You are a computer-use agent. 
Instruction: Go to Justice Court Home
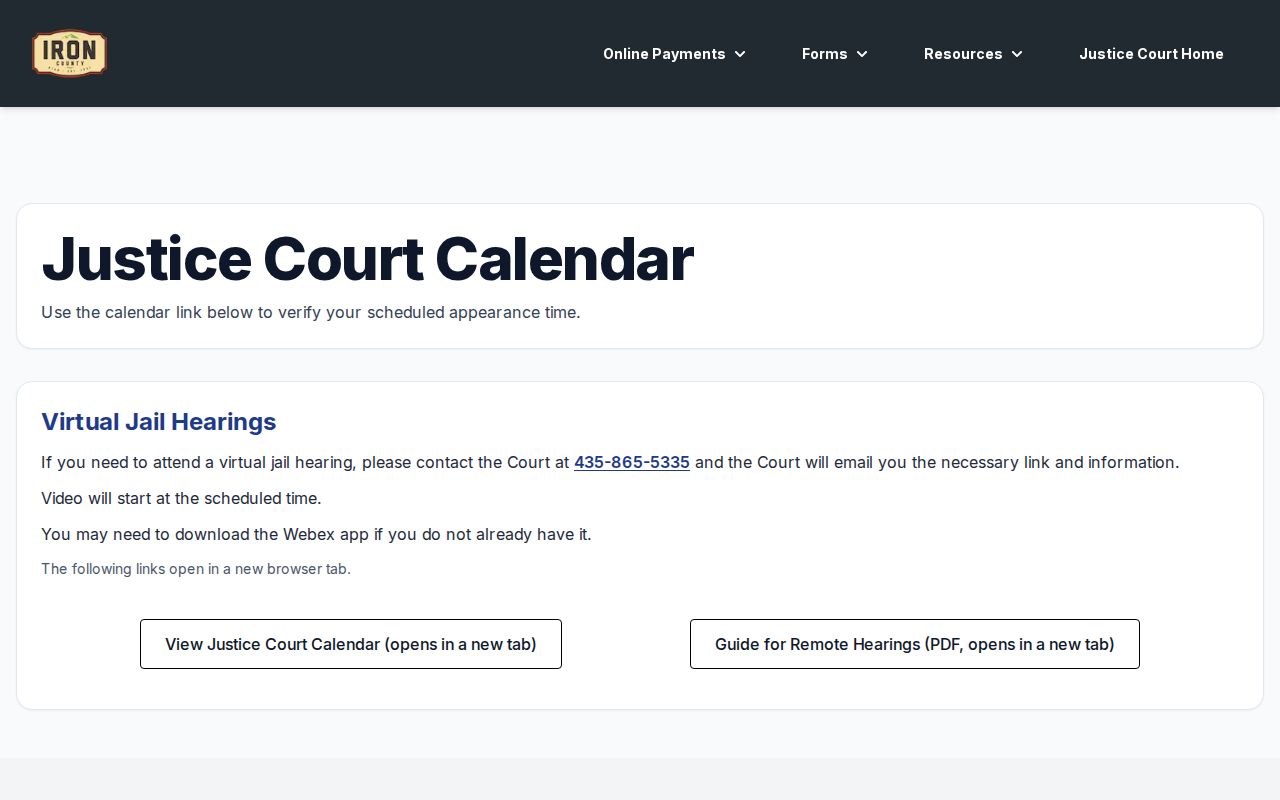(1151, 54)
